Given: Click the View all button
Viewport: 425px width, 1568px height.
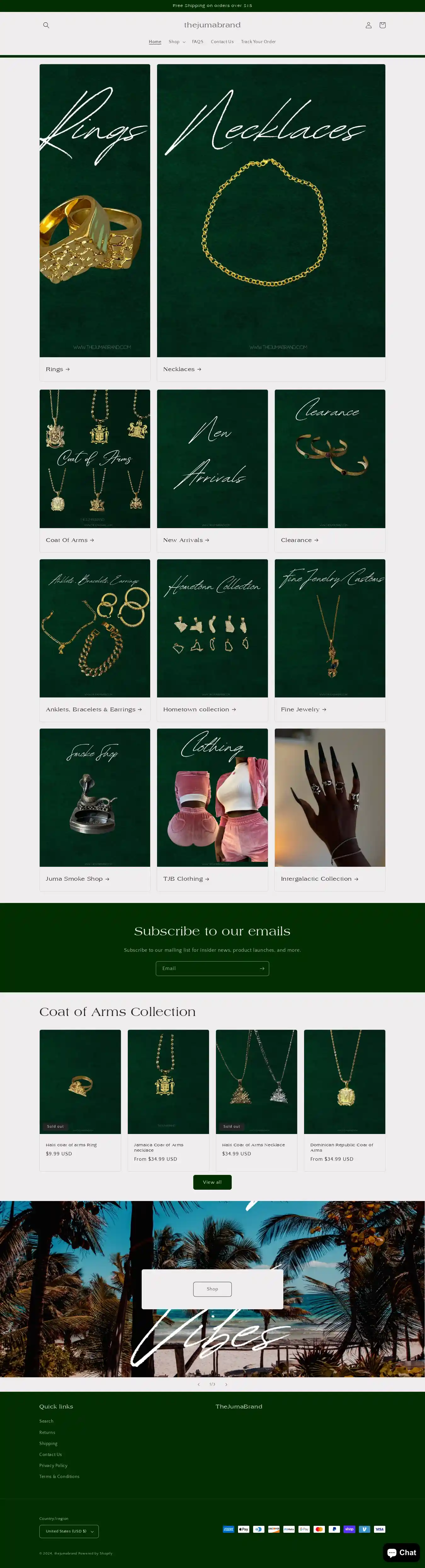Looking at the screenshot, I should tap(212, 1182).
